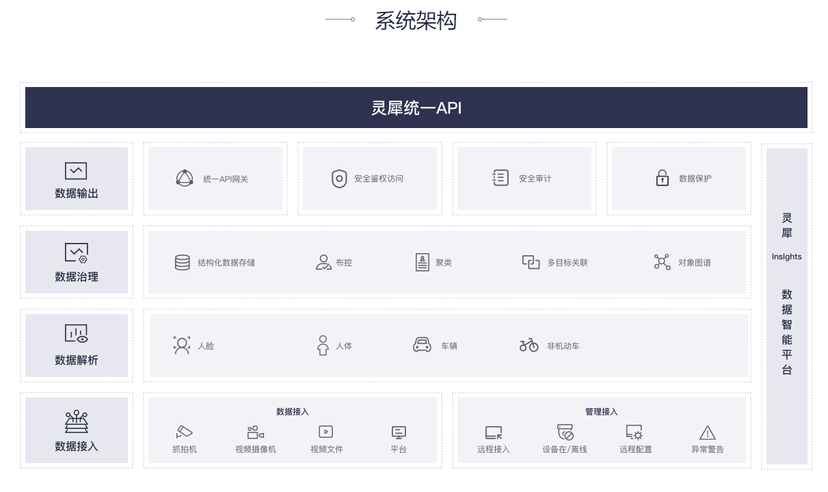Viewport: 828px width, 492px height.
Task: Click the 异常警告 warning triangle icon
Action: point(707,432)
